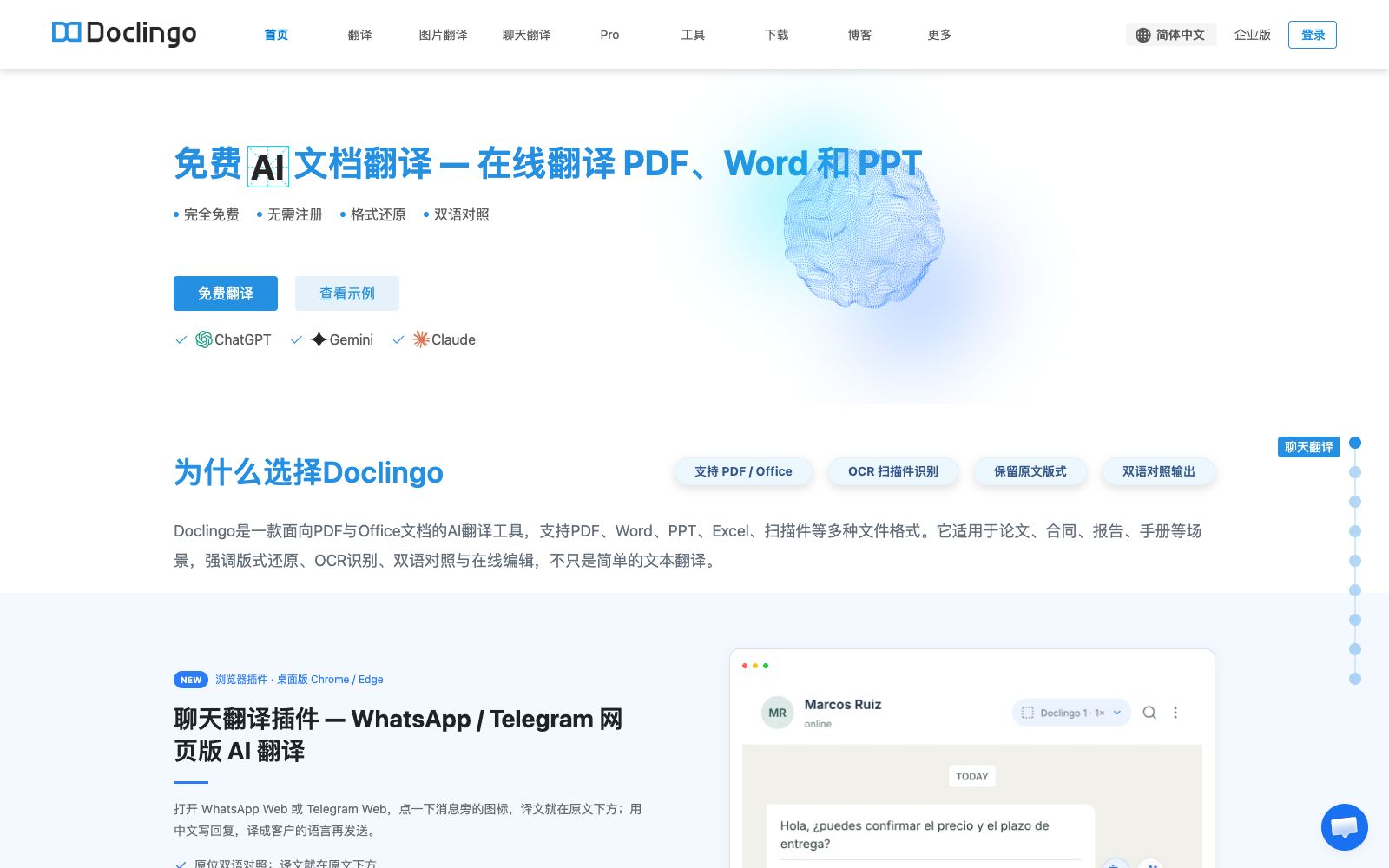Screen dimensions: 1389x868
Task: Open the 下载 page
Action: [x=776, y=35]
